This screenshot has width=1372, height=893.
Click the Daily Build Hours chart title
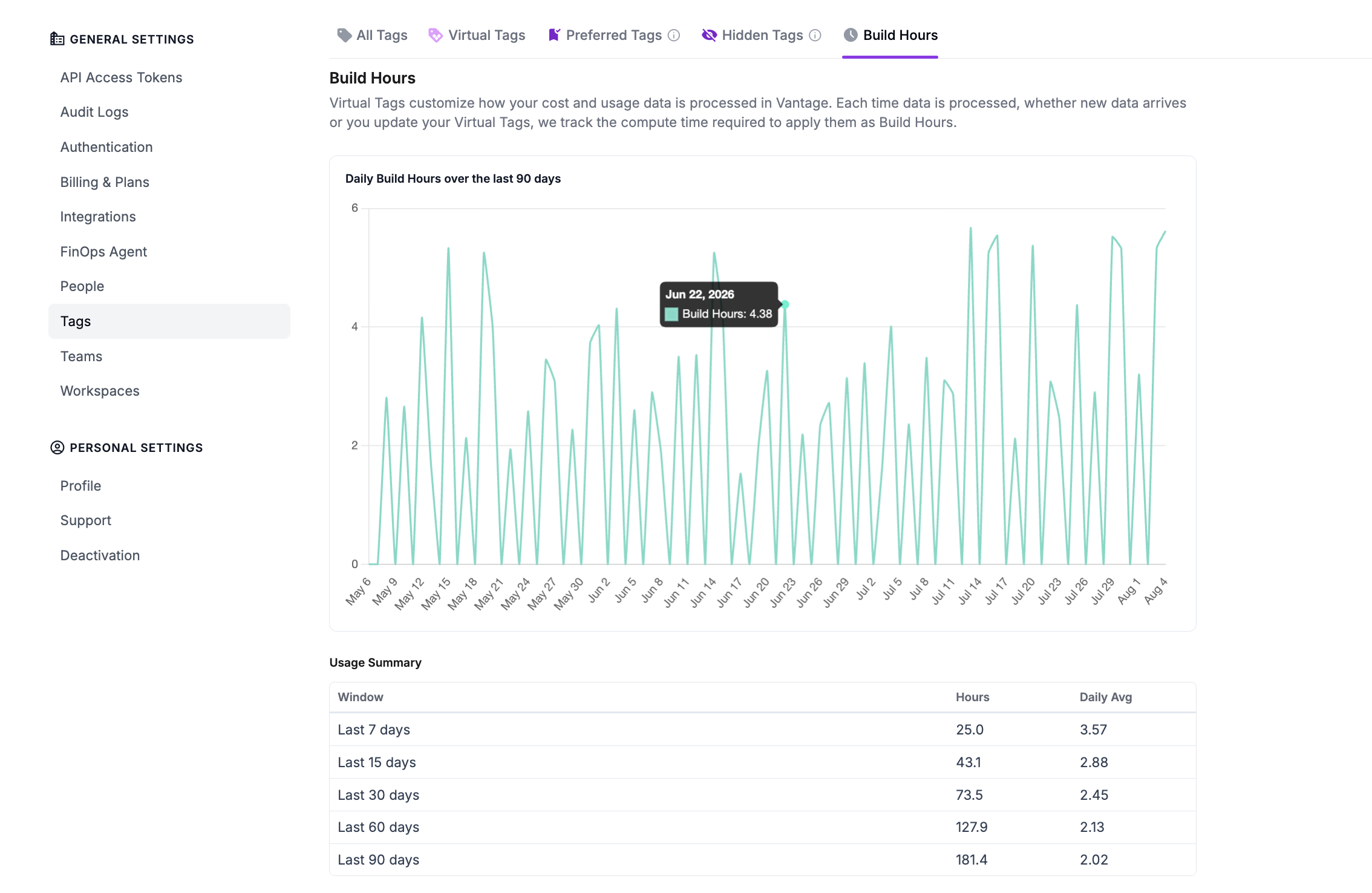[x=453, y=178]
